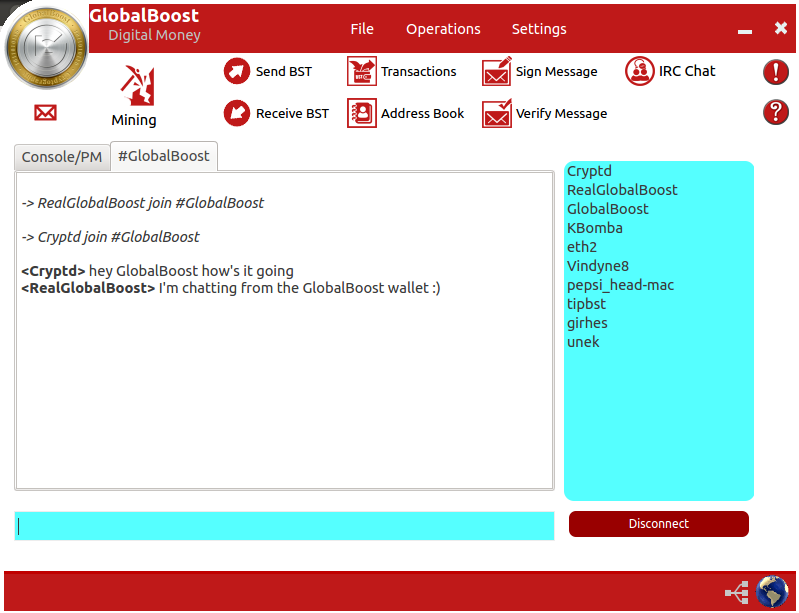Click the IRC Chat label

[x=687, y=71]
